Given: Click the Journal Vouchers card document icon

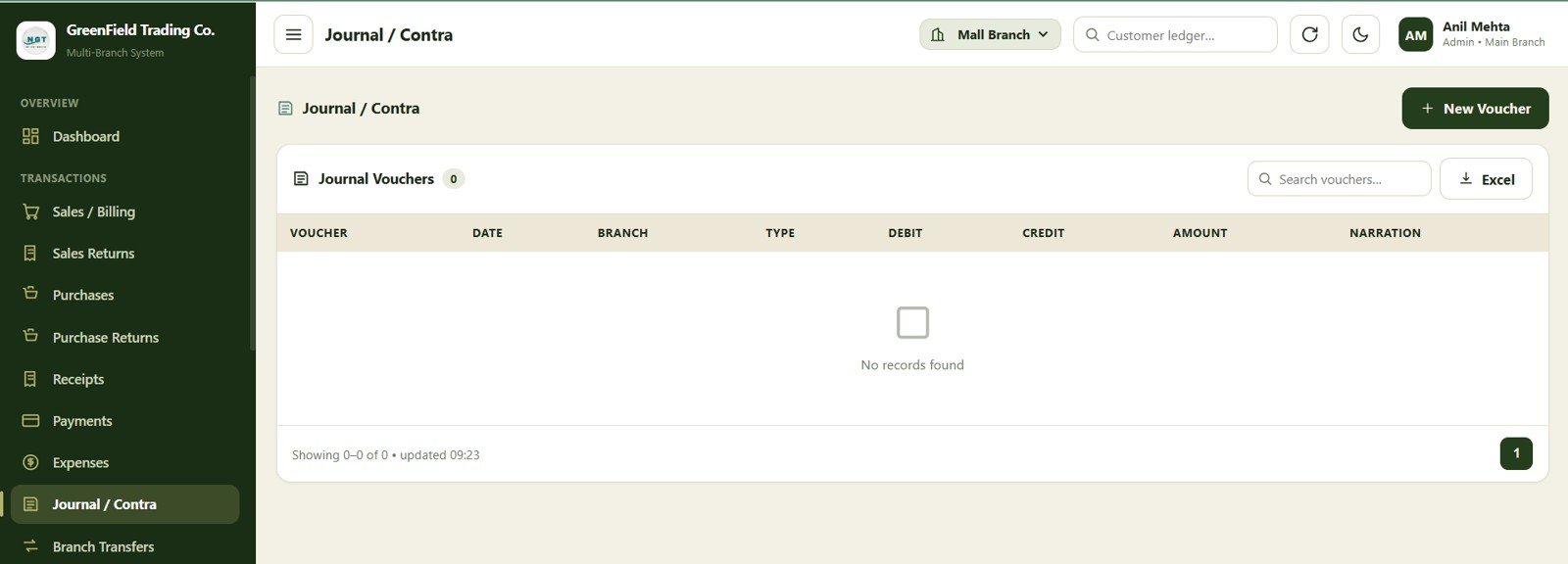Looking at the screenshot, I should (302, 178).
